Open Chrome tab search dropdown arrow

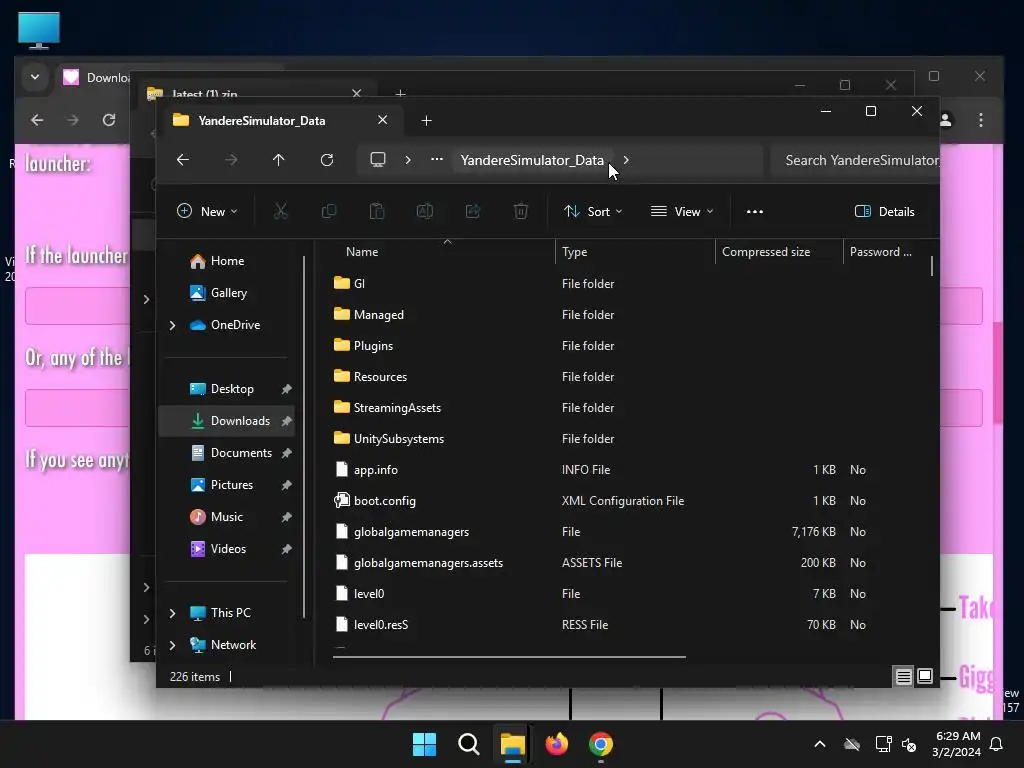(35, 77)
